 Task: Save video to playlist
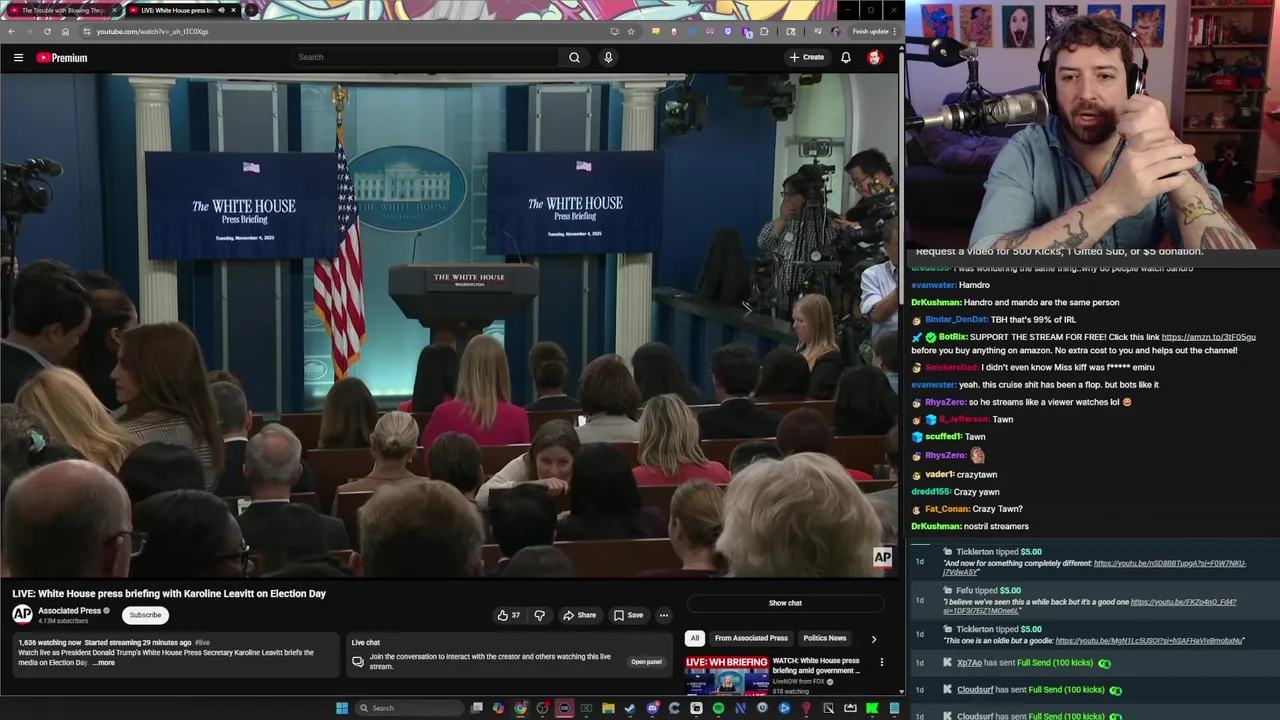628,615
